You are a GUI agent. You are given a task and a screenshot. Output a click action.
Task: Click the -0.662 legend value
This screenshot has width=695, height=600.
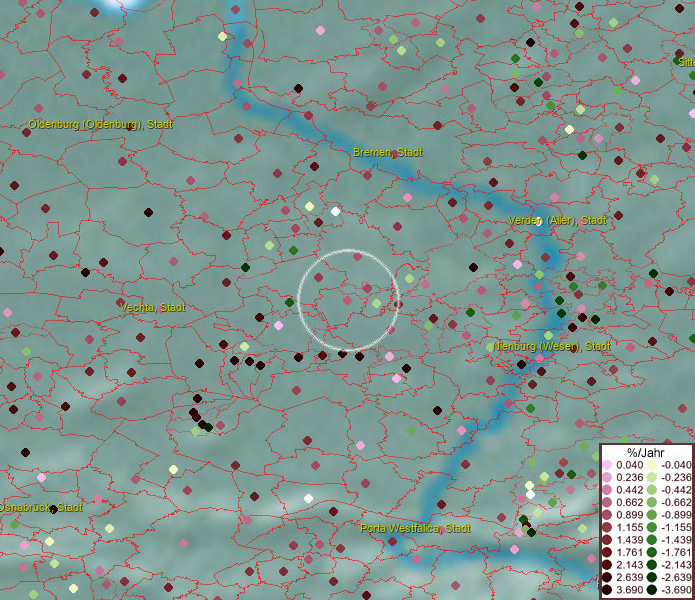tap(676, 503)
